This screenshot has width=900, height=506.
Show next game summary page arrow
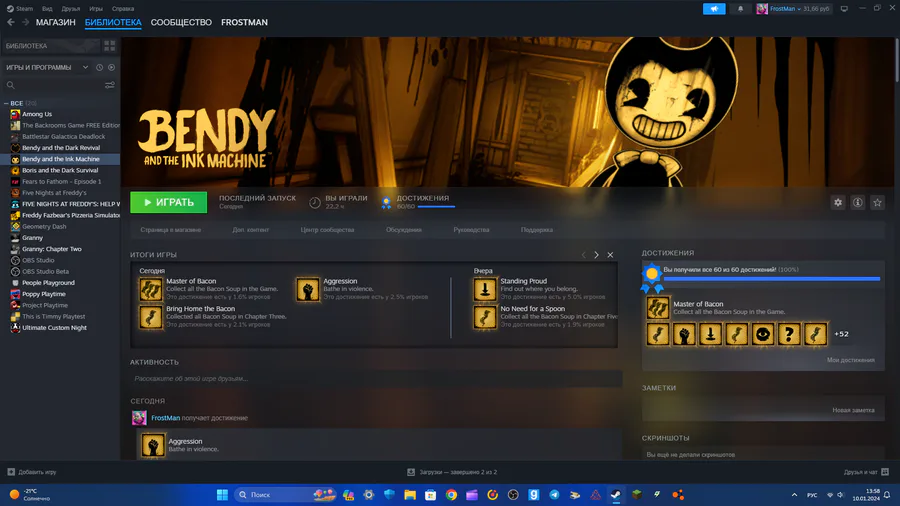point(596,255)
